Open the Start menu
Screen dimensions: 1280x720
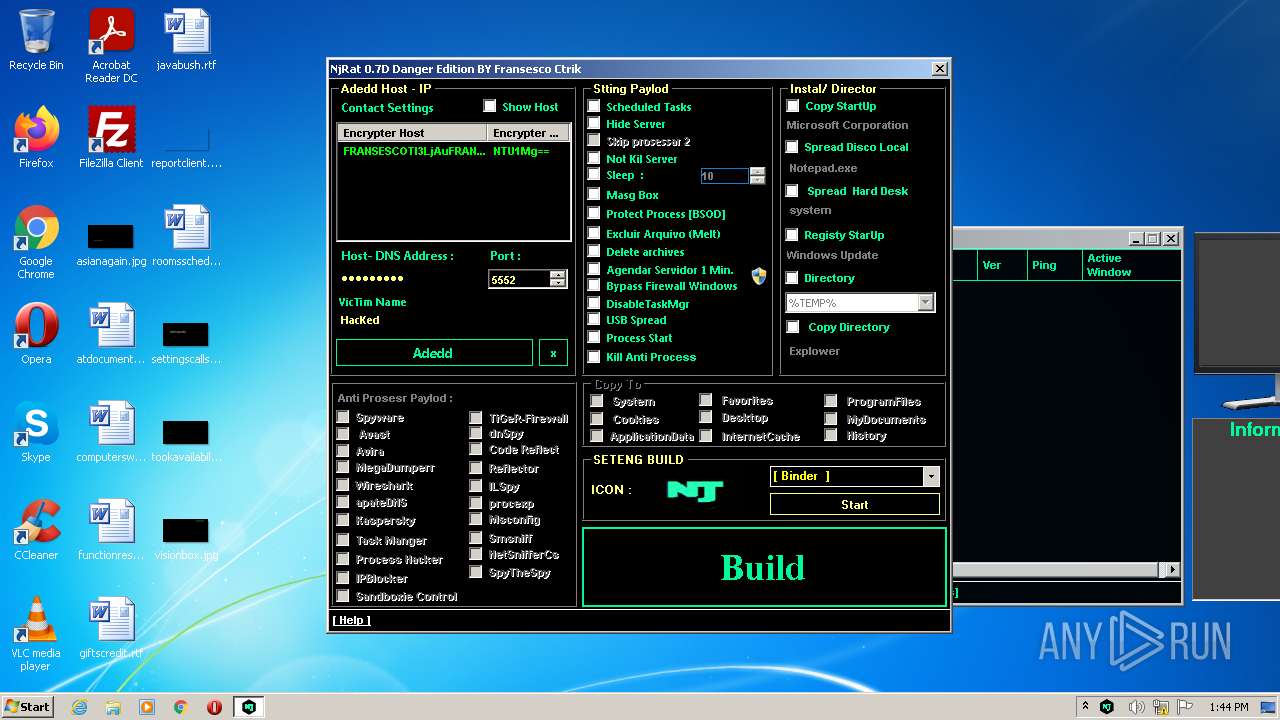[x=27, y=707]
